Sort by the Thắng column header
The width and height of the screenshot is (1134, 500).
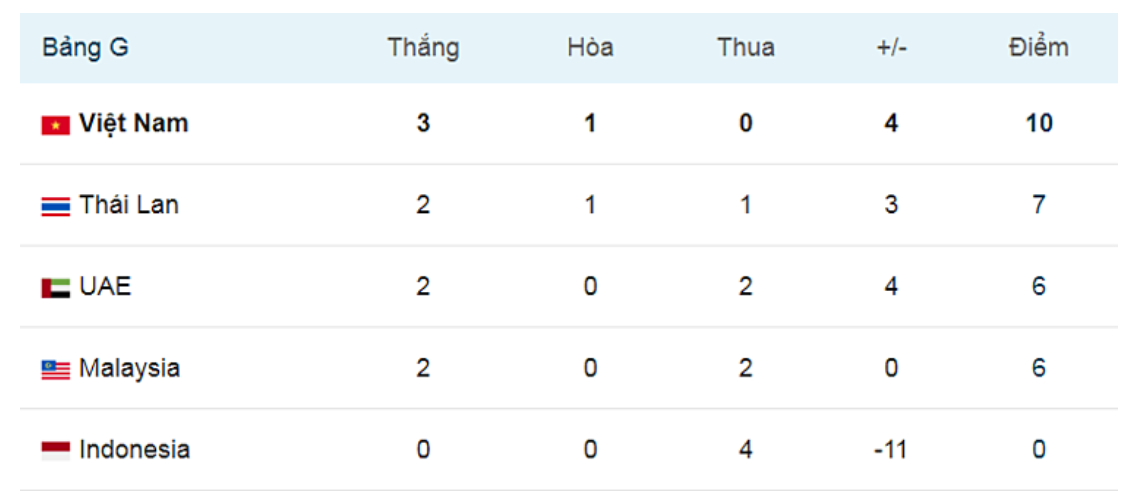(423, 48)
